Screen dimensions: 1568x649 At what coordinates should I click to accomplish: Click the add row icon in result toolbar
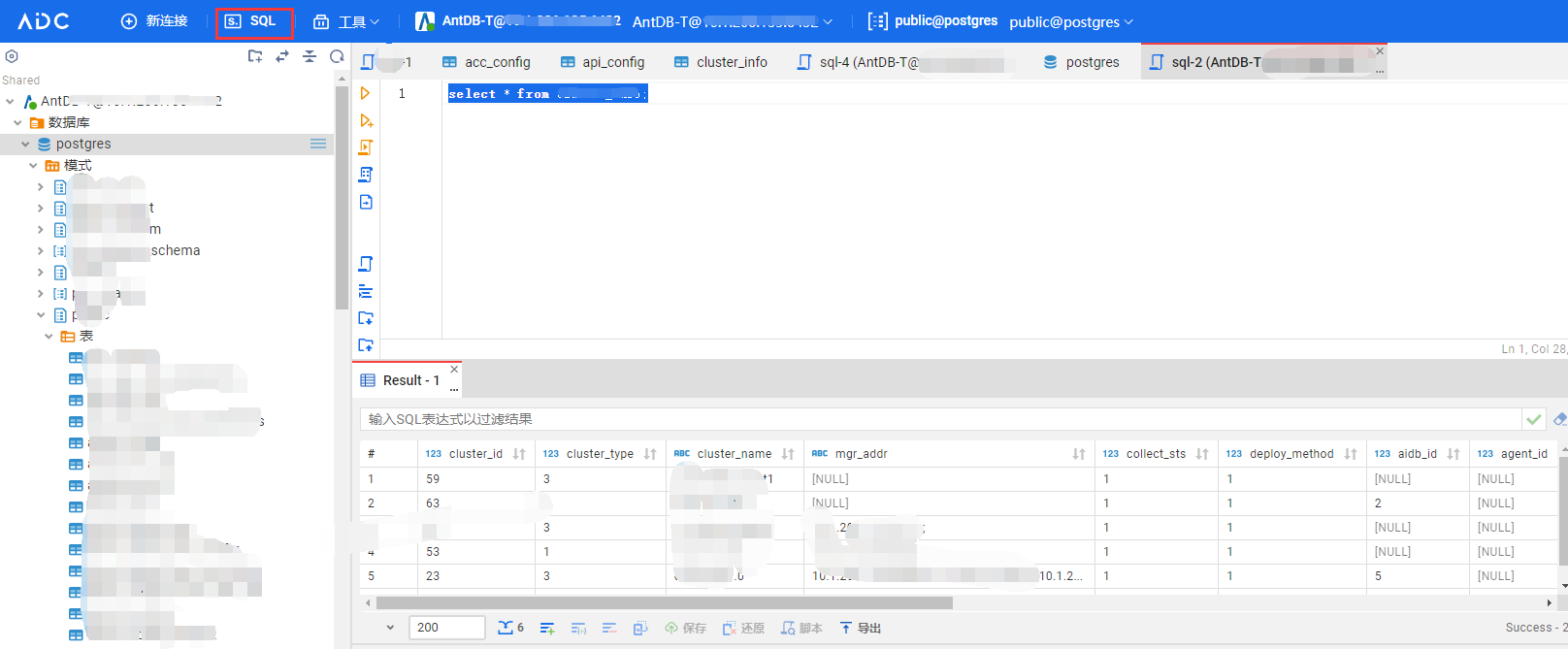pos(547,629)
